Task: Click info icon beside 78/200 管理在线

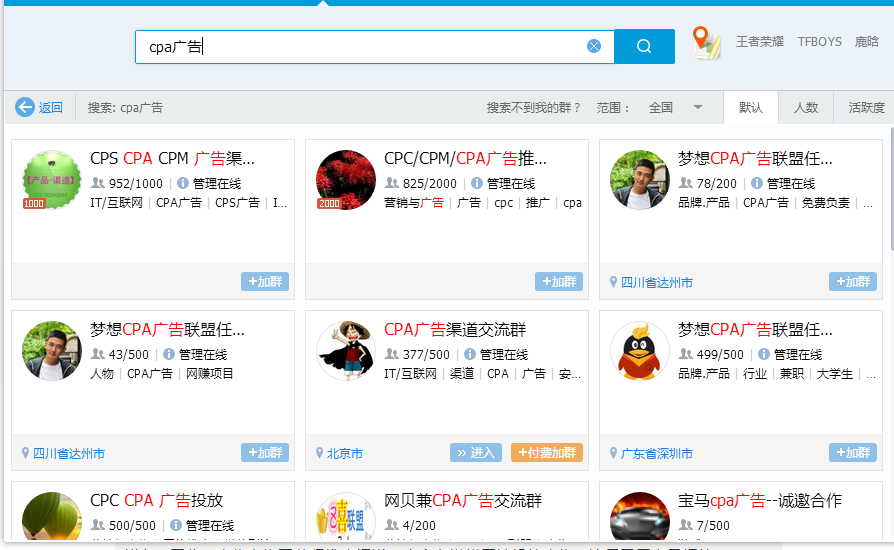Action: tap(757, 183)
